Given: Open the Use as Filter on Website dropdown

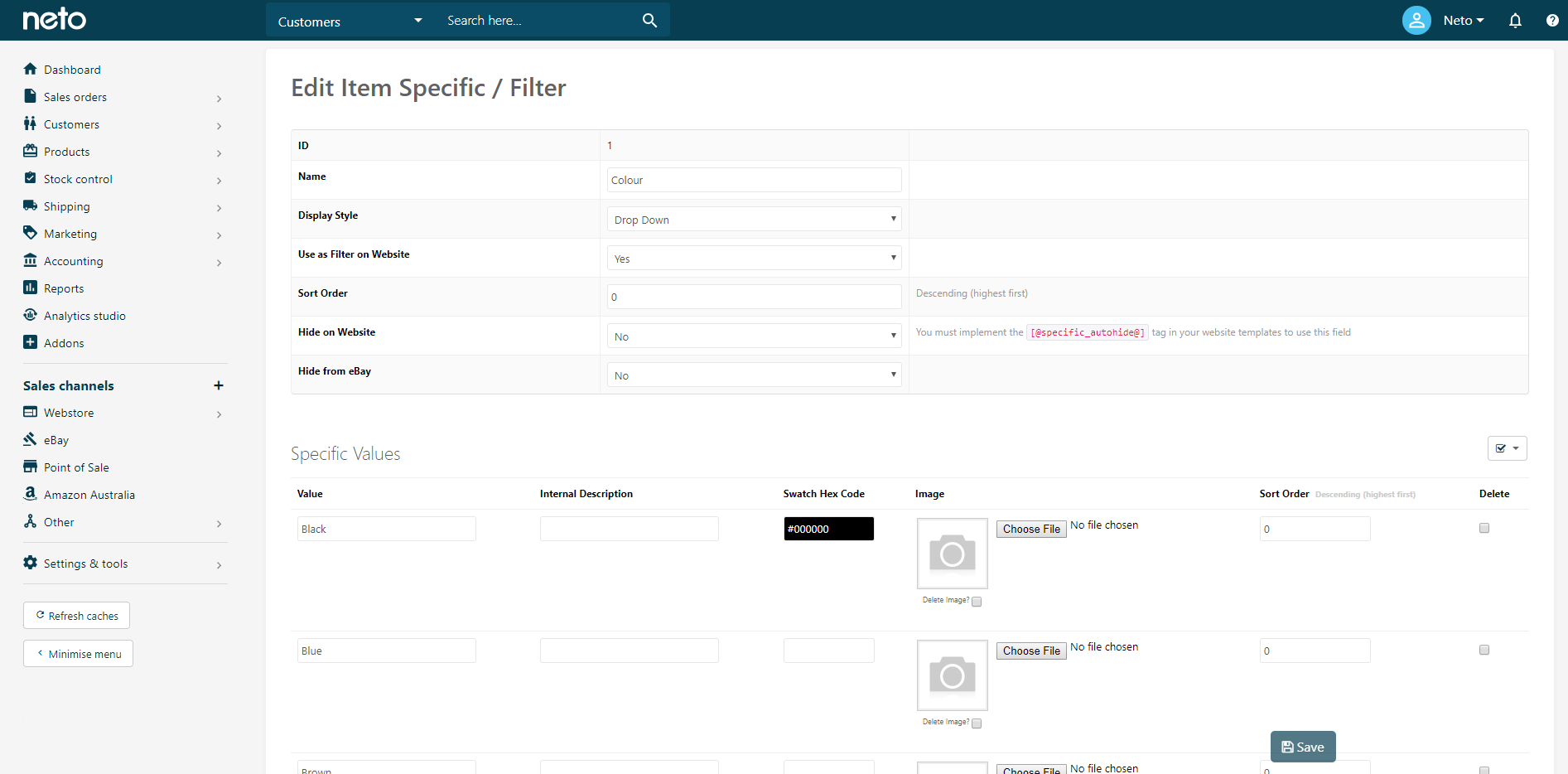Looking at the screenshot, I should point(754,259).
